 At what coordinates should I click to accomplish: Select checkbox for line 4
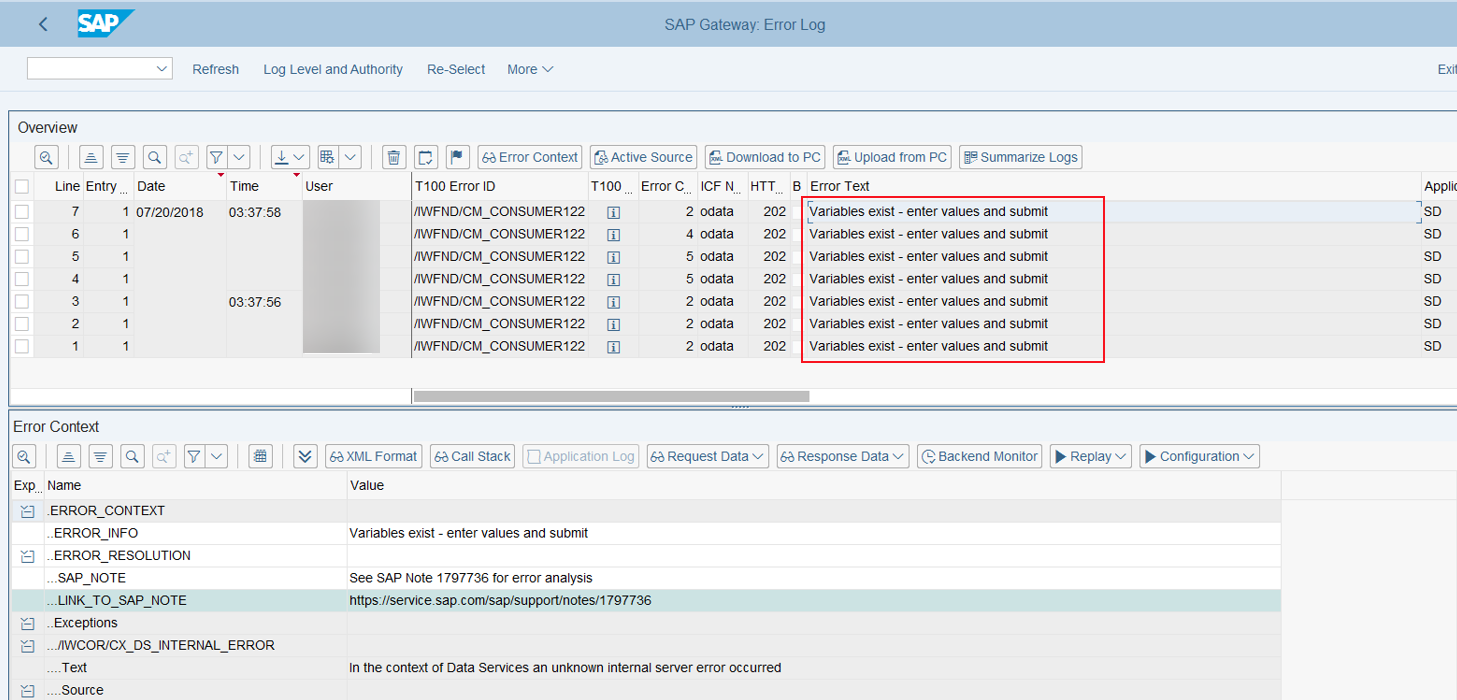pos(22,279)
